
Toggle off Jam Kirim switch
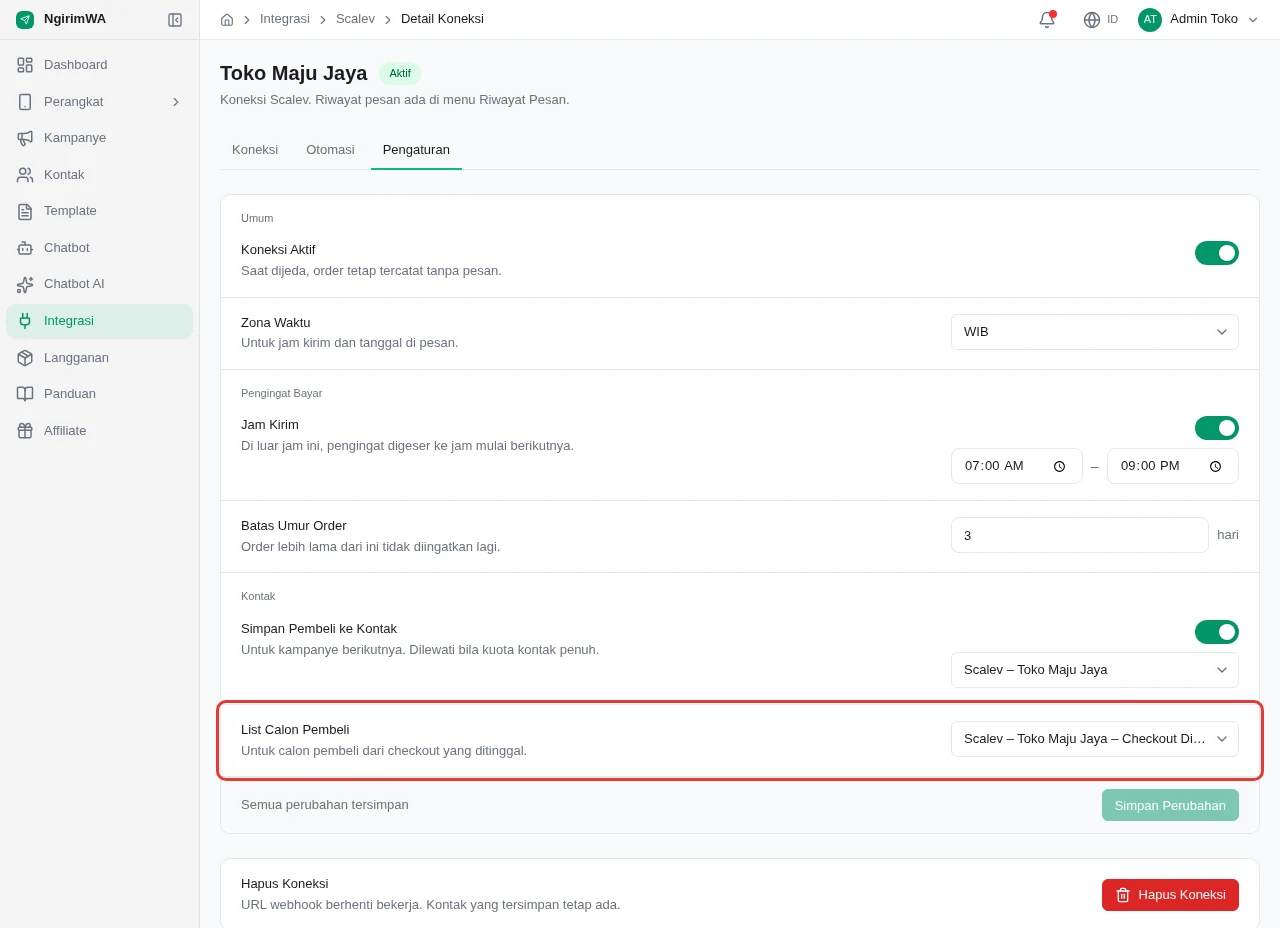click(1217, 428)
